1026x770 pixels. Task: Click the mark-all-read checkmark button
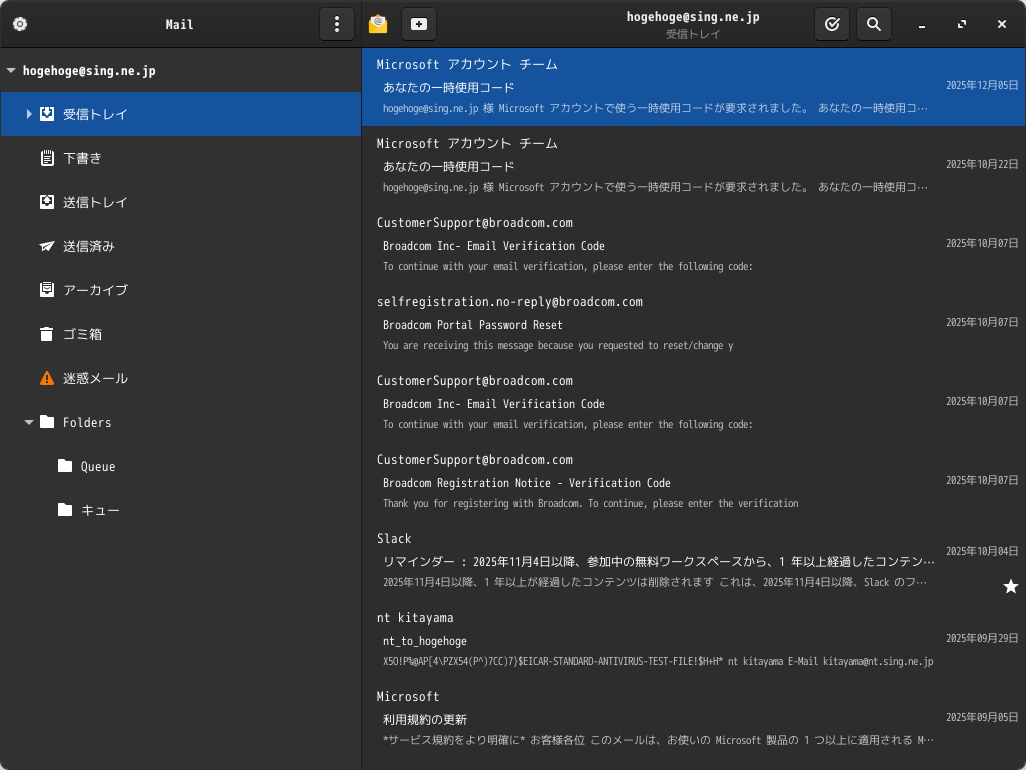coord(832,24)
